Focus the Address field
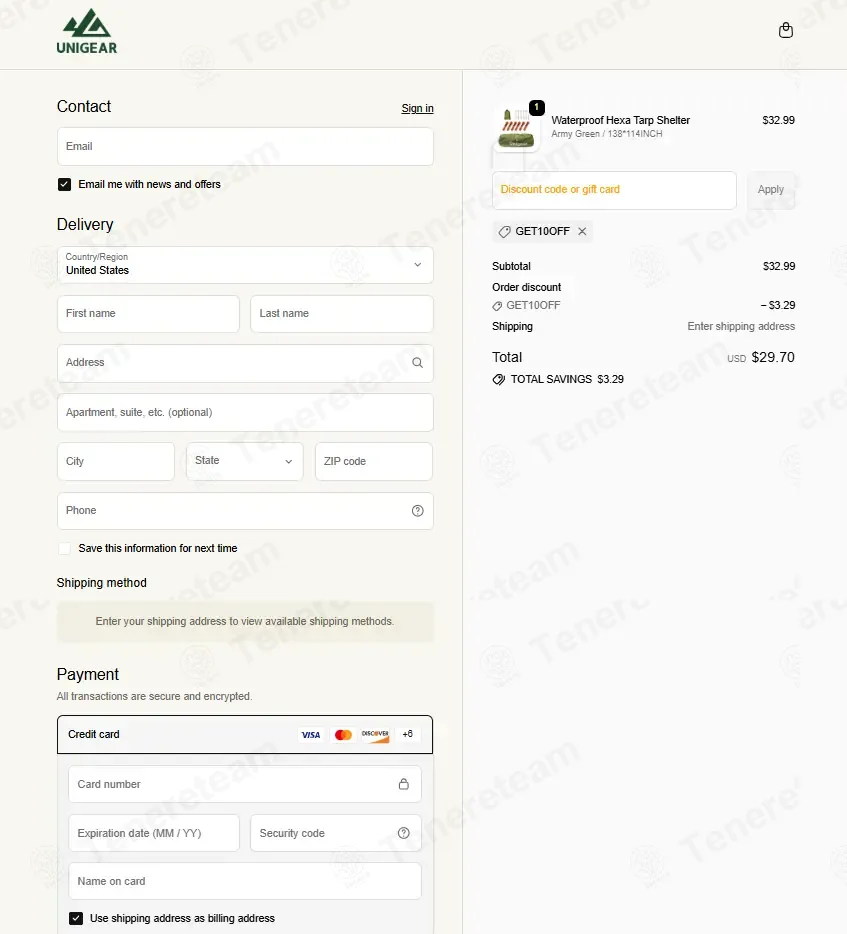Image resolution: width=847 pixels, height=934 pixels. point(245,363)
